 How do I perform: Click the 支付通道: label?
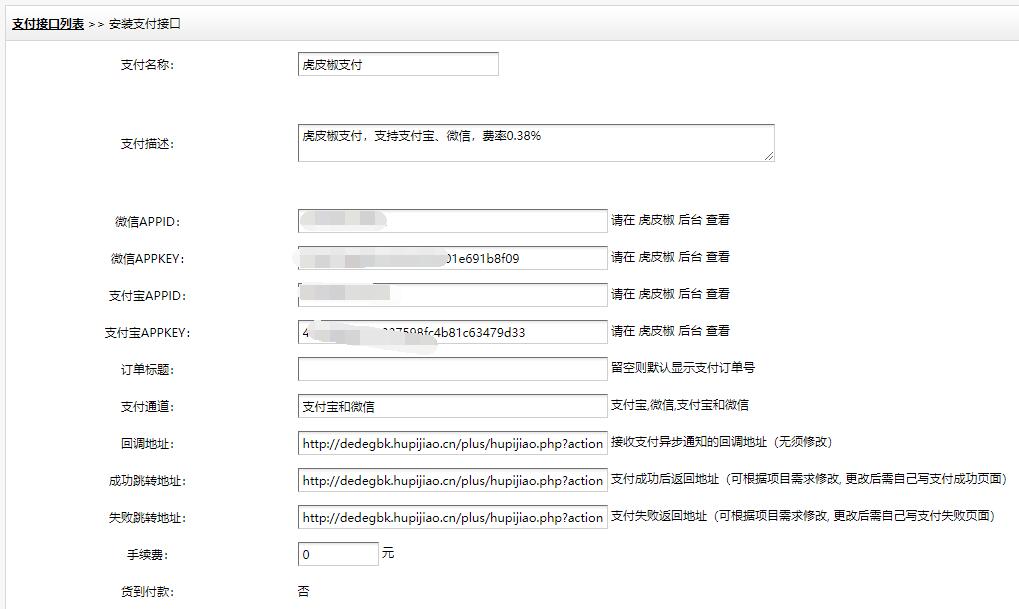[x=148, y=407]
